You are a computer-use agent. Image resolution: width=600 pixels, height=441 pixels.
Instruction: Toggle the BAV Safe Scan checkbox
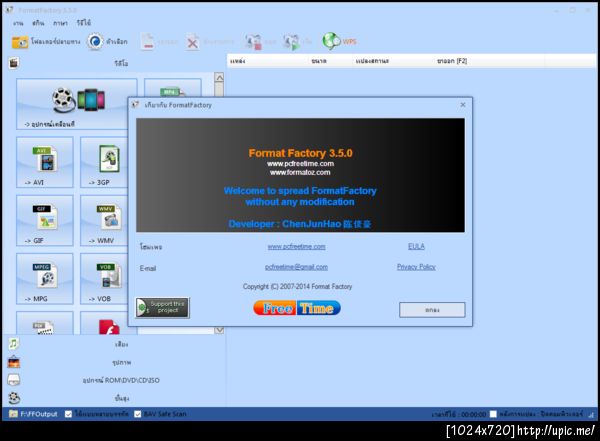[137, 414]
